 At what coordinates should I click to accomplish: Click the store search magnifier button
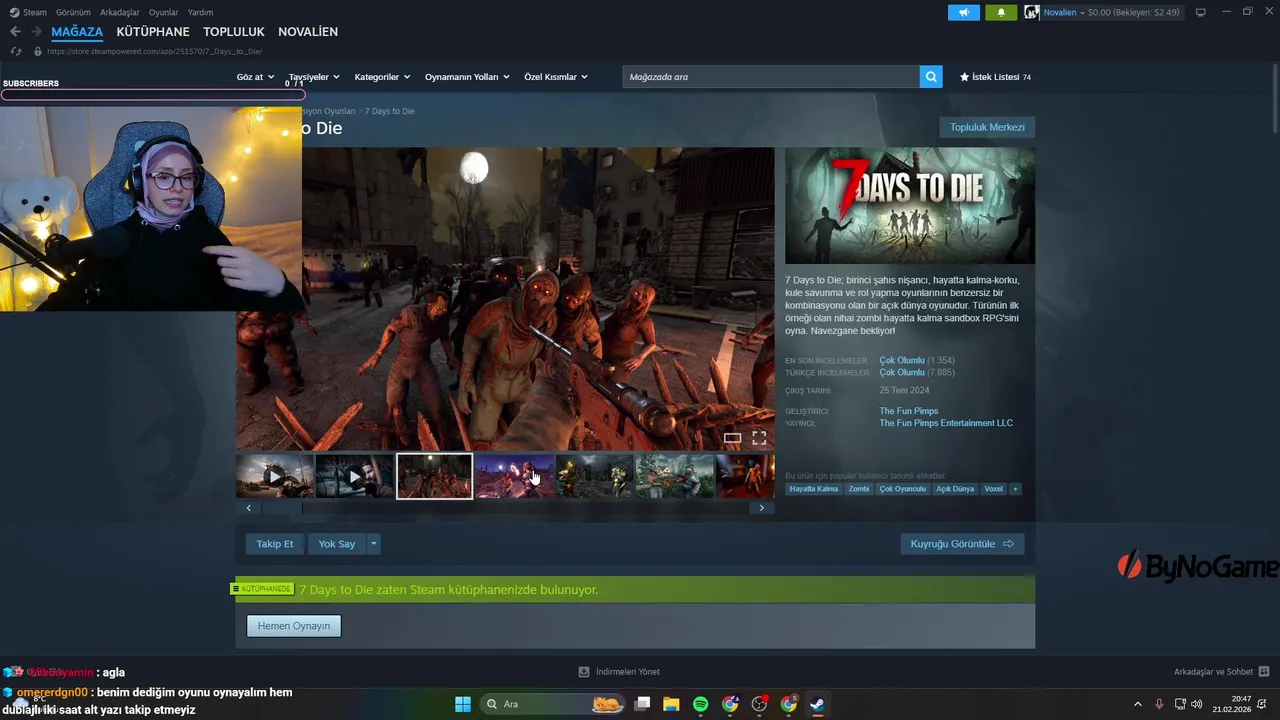(931, 77)
